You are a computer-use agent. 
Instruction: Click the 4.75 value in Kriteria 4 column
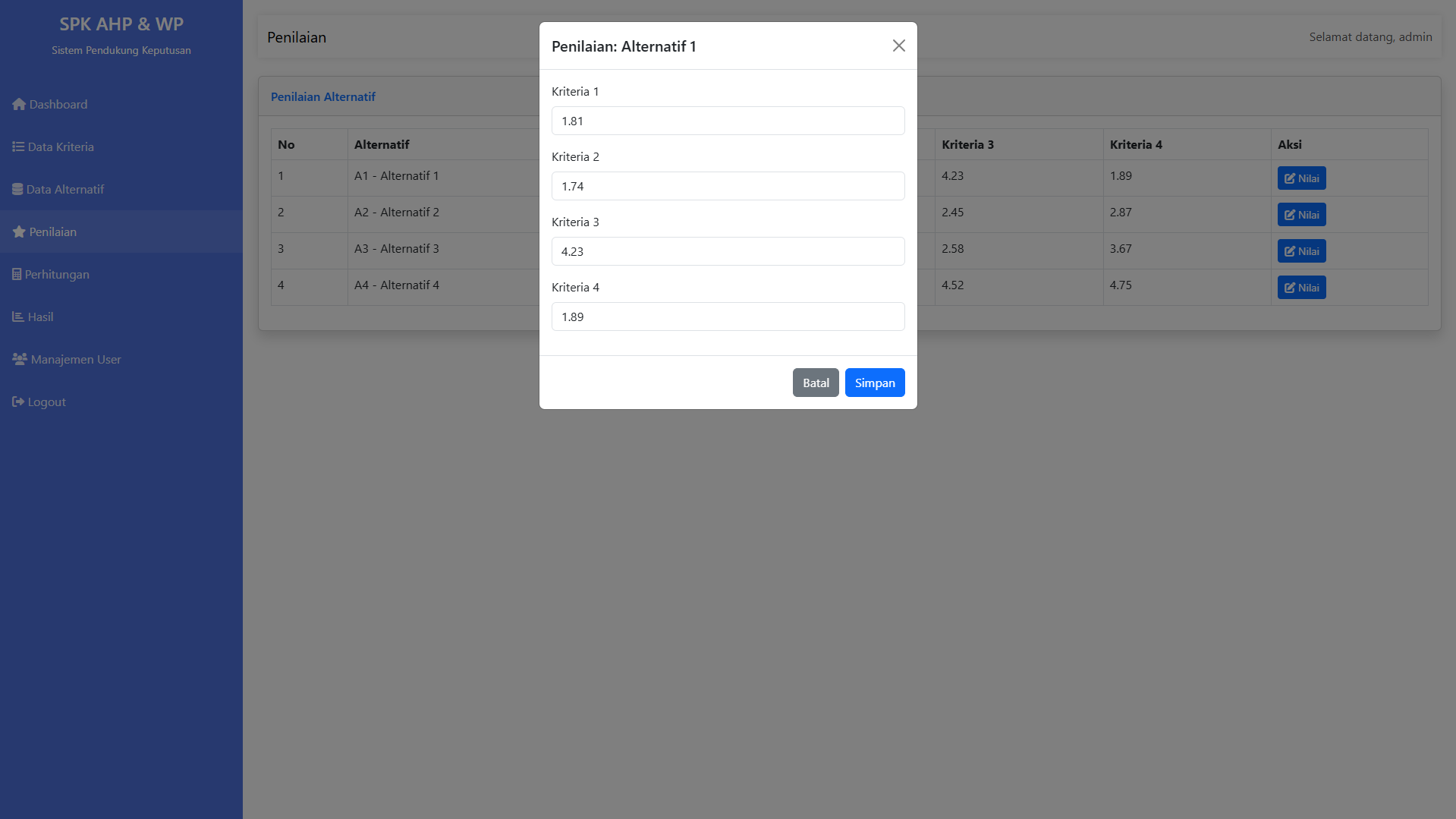click(1121, 285)
